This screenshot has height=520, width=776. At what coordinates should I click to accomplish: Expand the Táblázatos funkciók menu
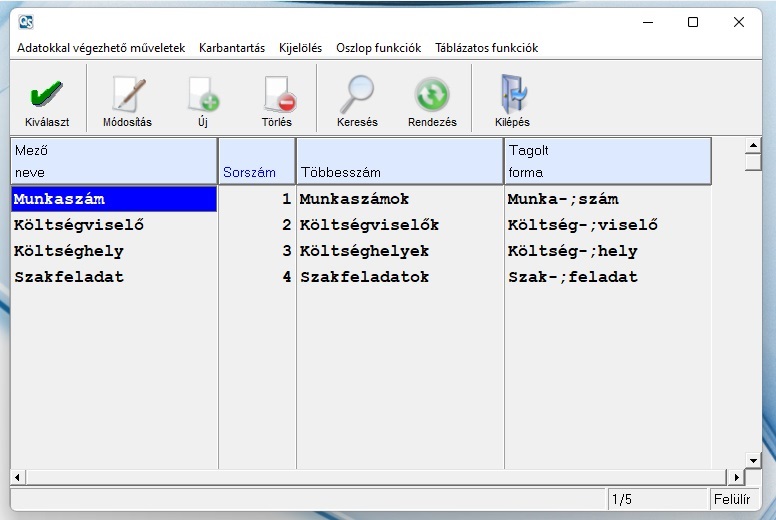486,48
